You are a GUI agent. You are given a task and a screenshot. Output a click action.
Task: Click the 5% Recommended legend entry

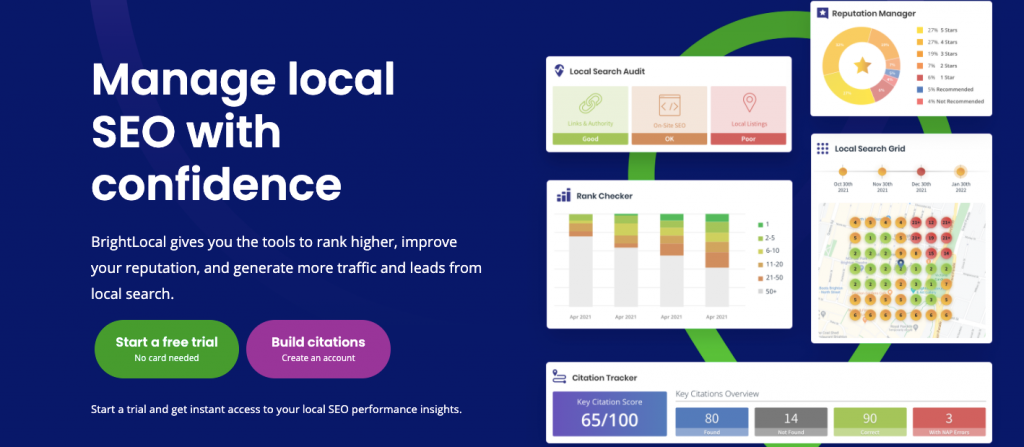click(945, 89)
